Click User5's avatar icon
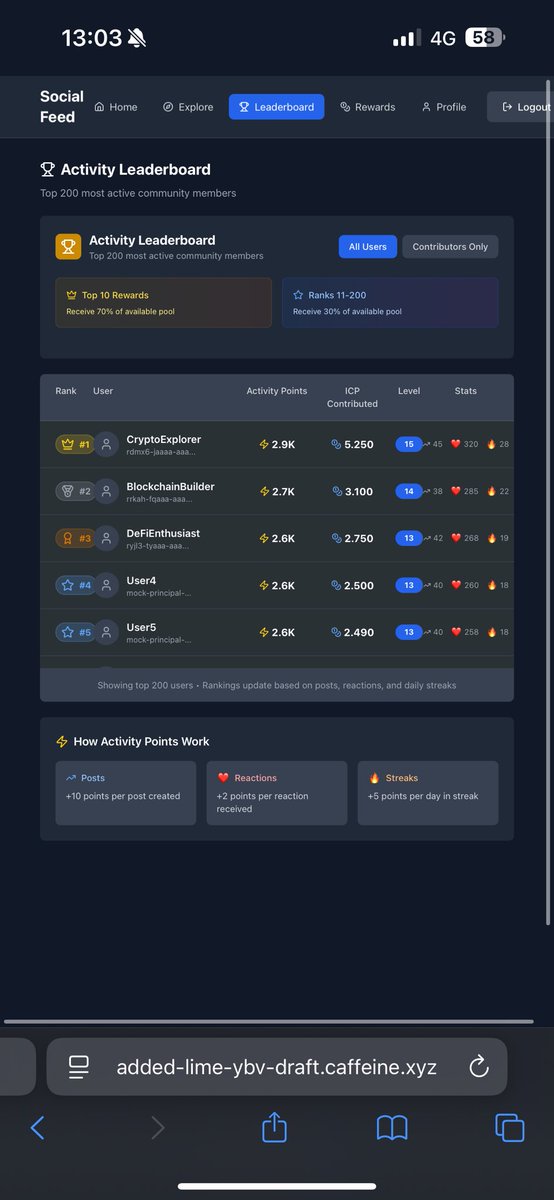Screen dimensions: 554x1200 tap(107, 632)
